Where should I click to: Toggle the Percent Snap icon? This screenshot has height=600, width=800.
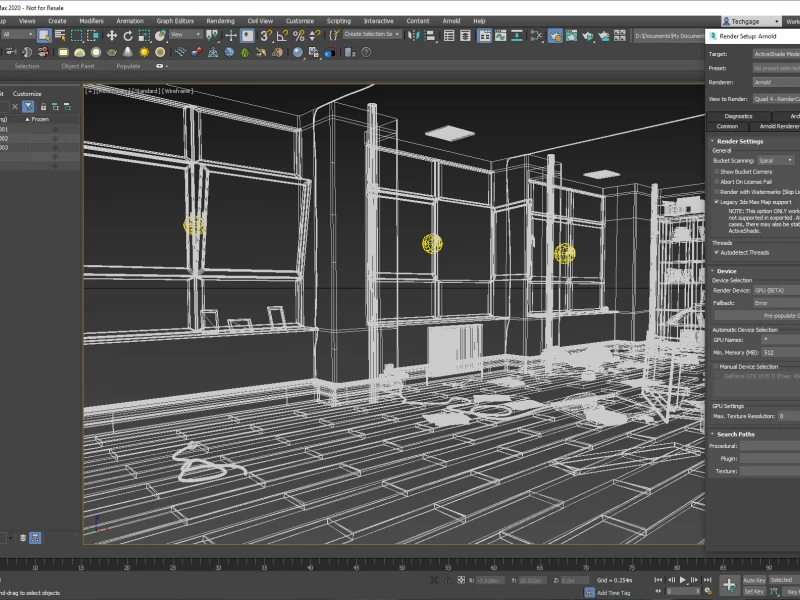tap(298, 35)
